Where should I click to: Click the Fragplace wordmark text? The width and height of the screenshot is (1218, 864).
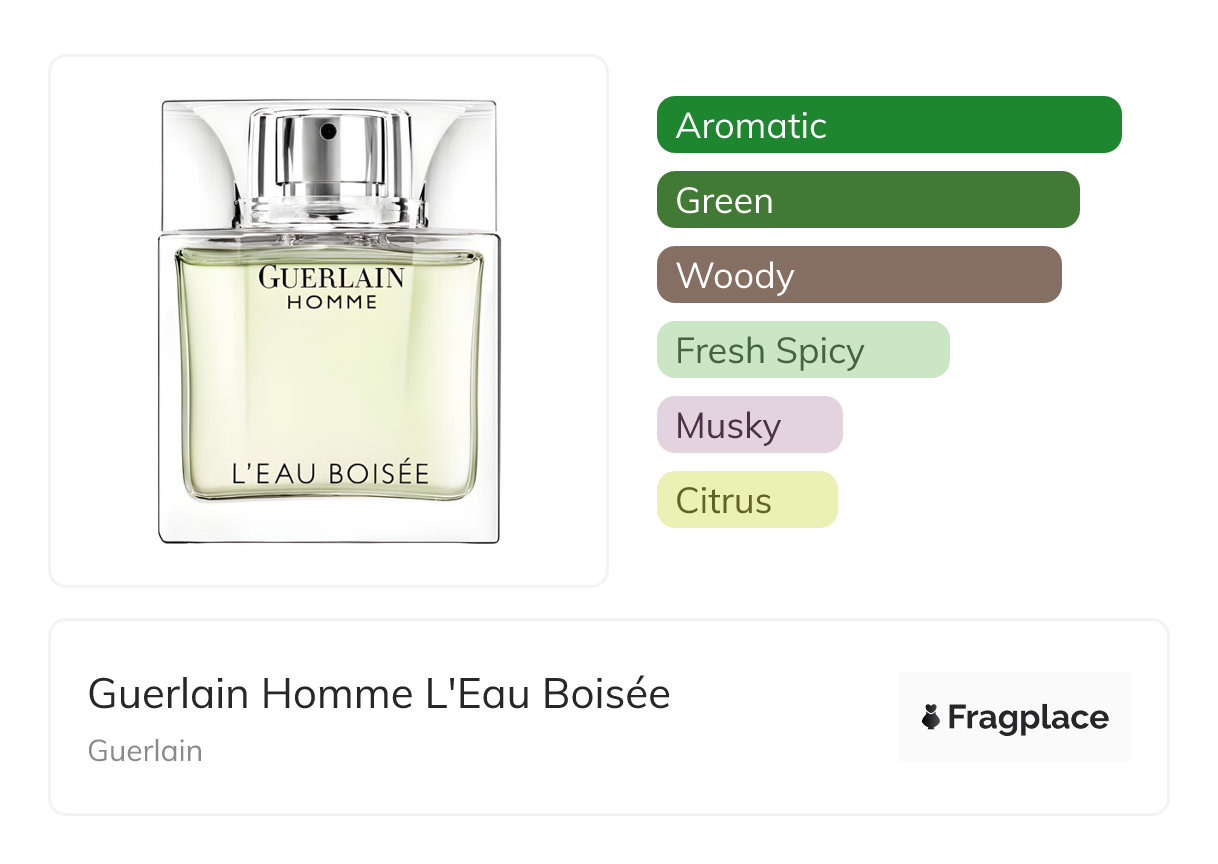1028,717
